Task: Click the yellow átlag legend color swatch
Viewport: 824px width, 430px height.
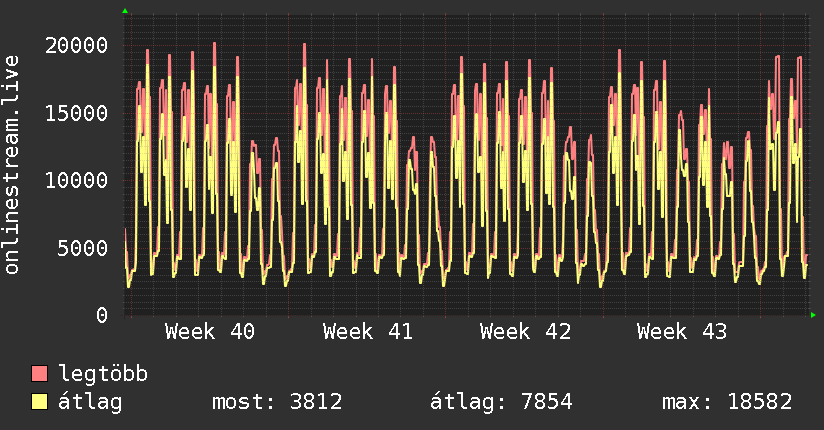Action: (39, 401)
